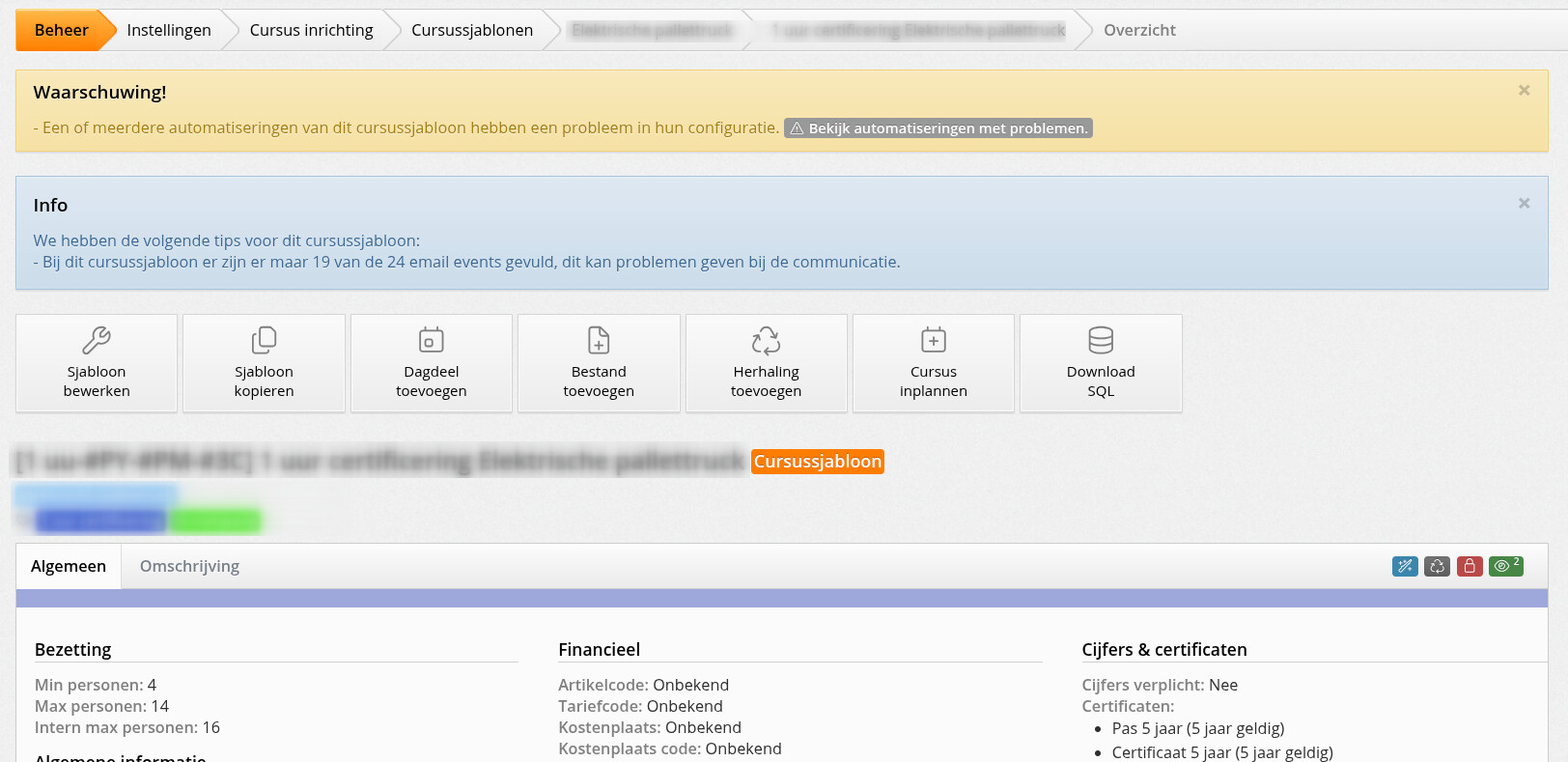Viewport: 1568px width, 762px height.
Task: Click the Cursus inplannen calendar-plus icon
Action: click(x=933, y=340)
